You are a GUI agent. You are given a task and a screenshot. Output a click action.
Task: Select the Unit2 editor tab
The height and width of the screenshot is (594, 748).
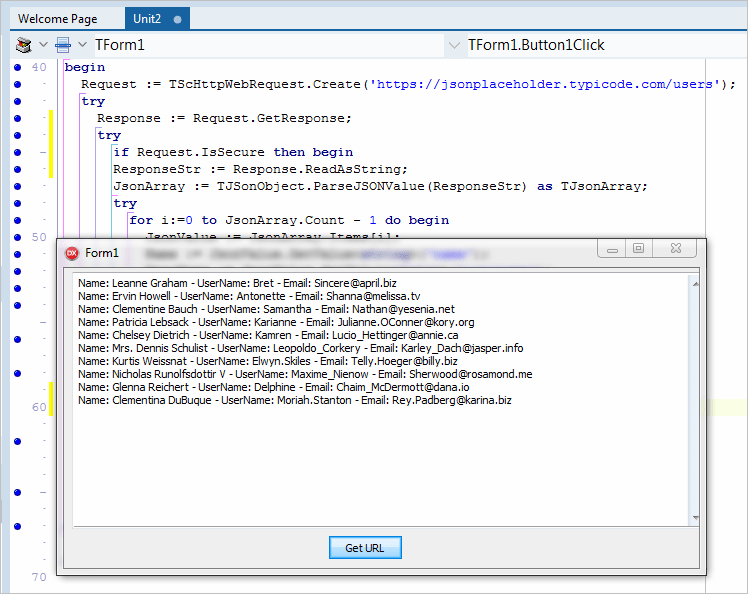point(157,19)
